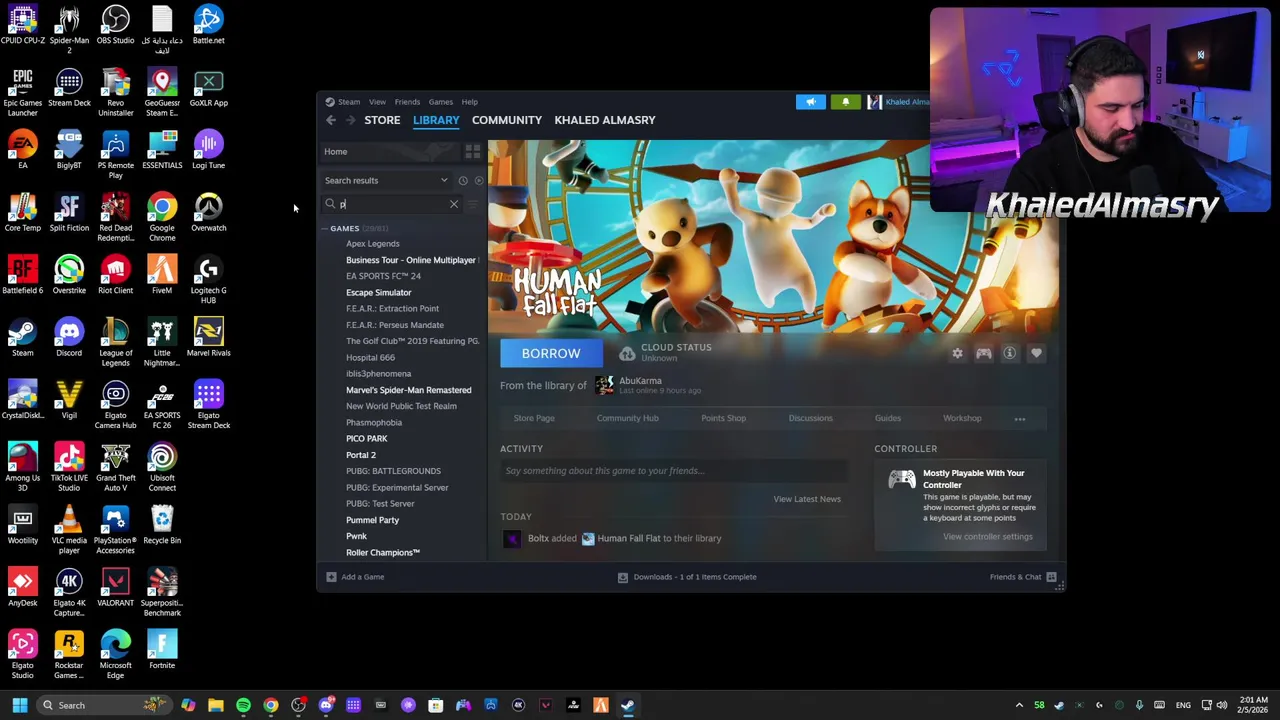Open Spotify from the taskbar
Screen dimensions: 1280x720
243,705
